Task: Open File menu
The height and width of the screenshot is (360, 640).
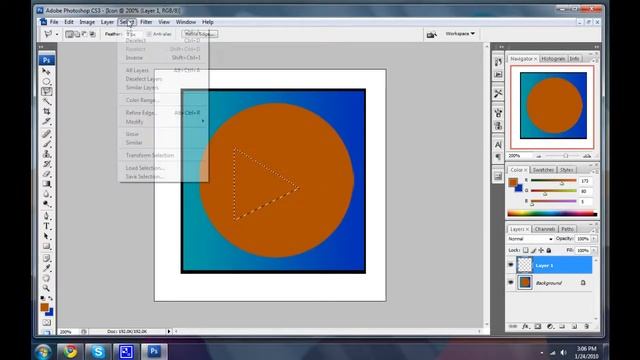Action: coord(54,22)
